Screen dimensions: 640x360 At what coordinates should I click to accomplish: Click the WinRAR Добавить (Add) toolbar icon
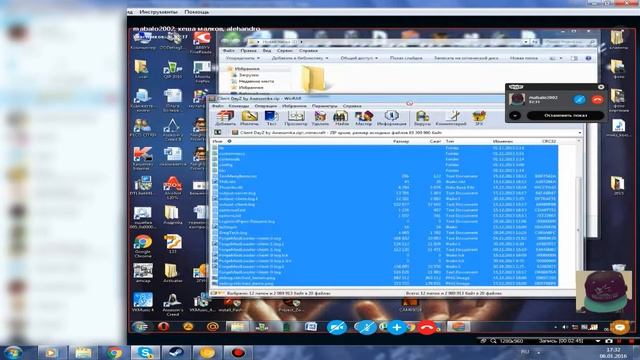(x=225, y=118)
